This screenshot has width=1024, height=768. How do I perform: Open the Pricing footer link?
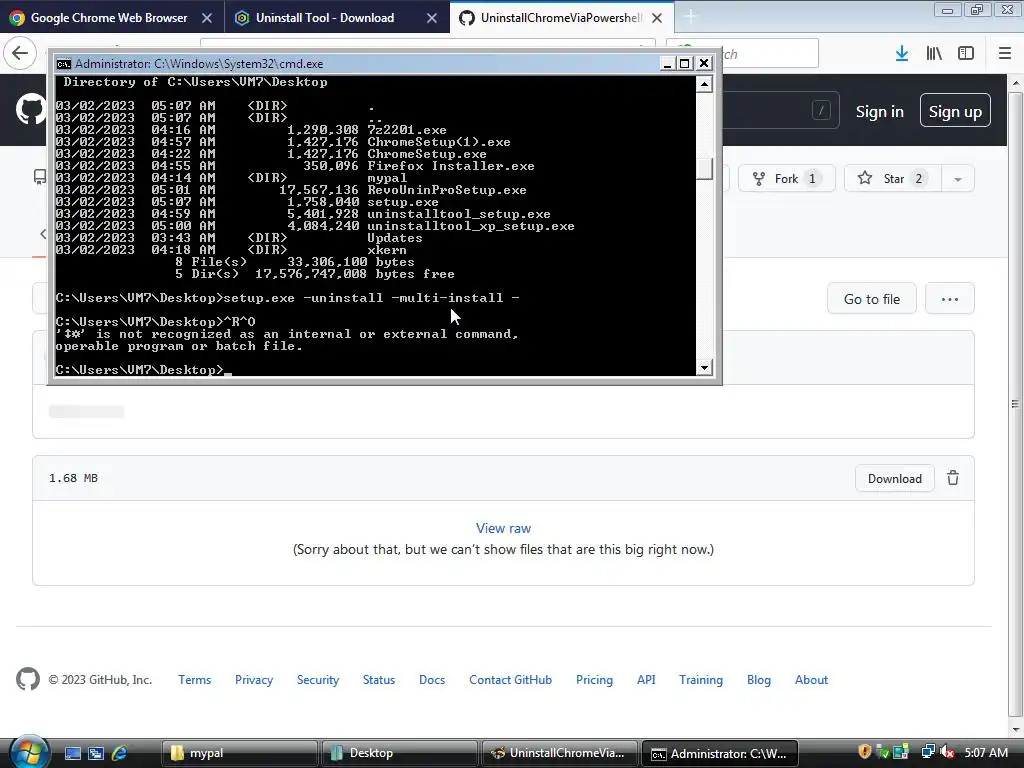[x=594, y=680]
